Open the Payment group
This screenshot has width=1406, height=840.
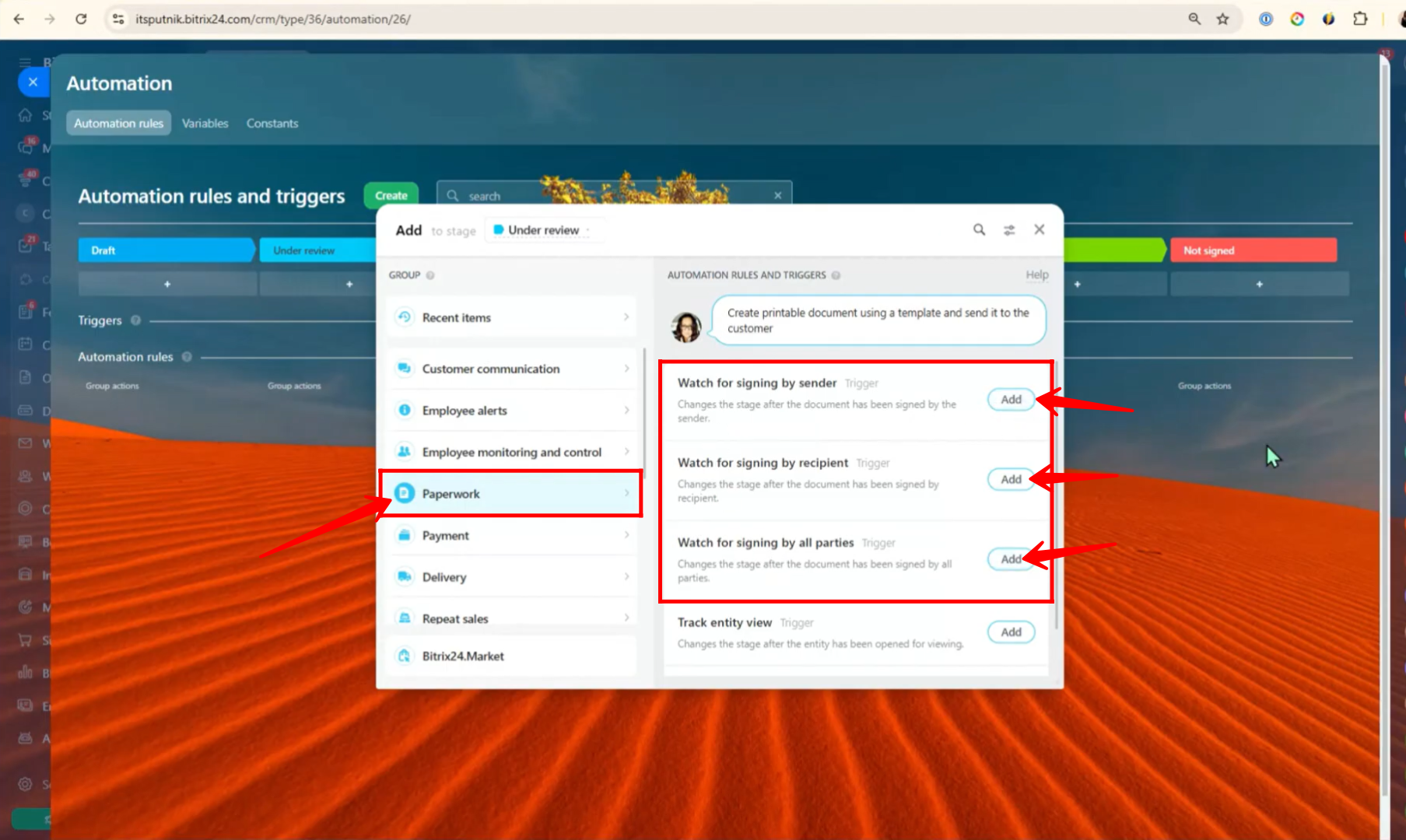tap(513, 535)
